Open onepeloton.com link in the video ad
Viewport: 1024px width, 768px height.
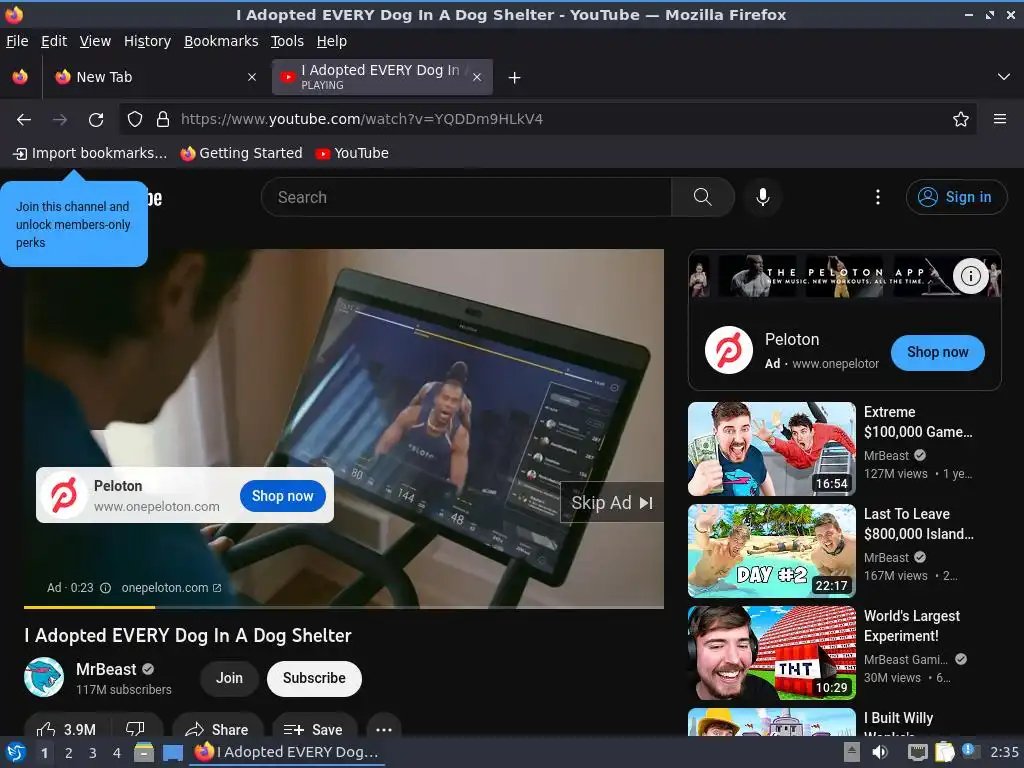(171, 588)
